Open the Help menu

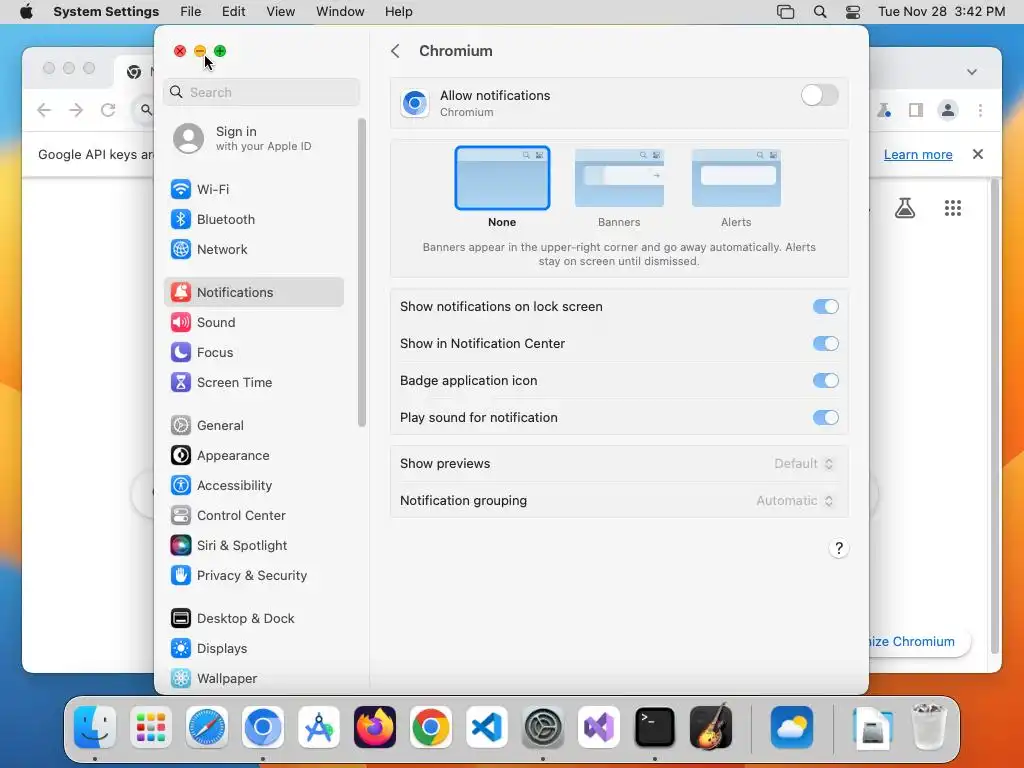[x=398, y=12]
